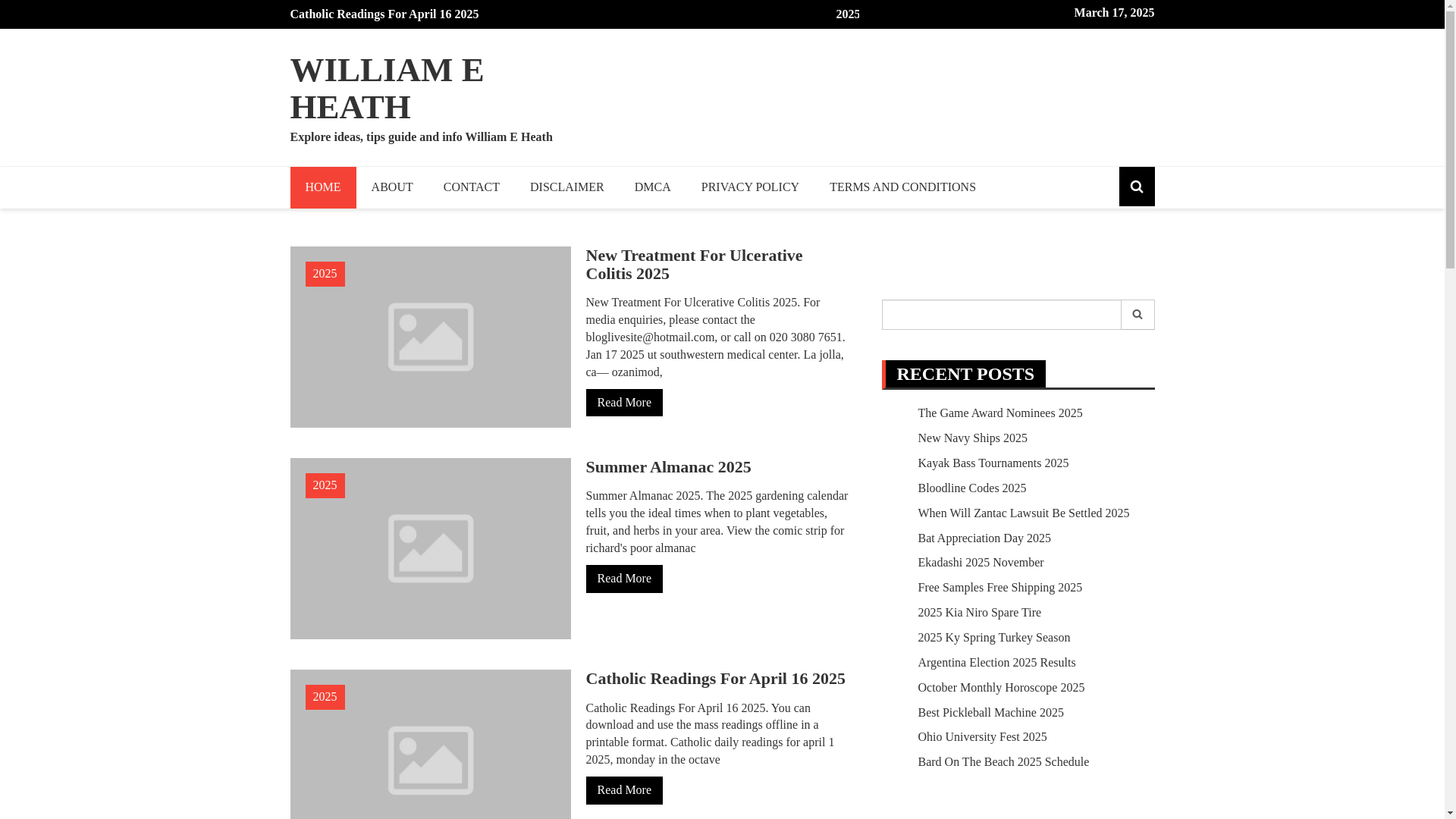Open Free Samples Free Shipping 2025 post

point(999,588)
